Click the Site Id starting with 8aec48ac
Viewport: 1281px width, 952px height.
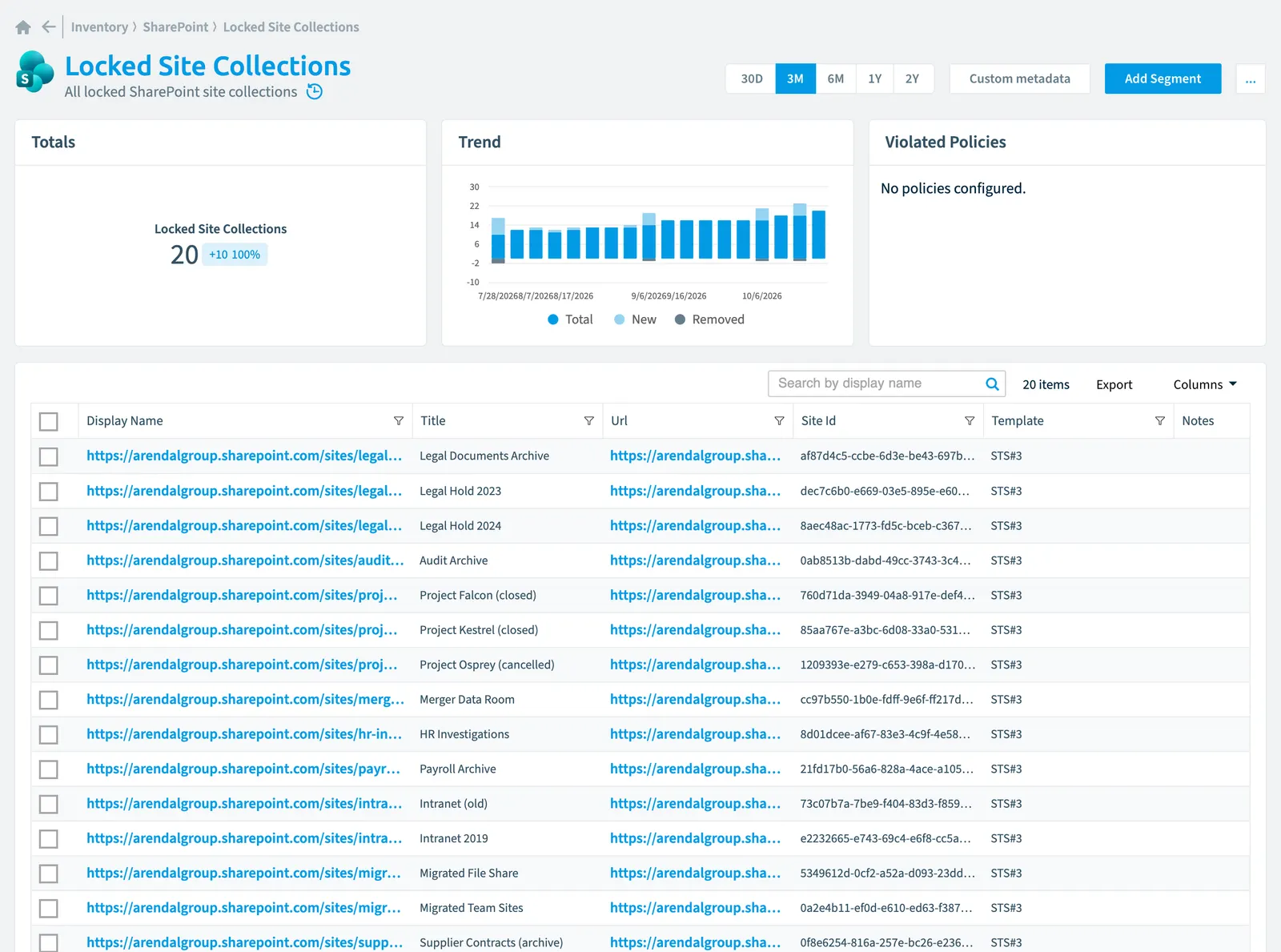click(885, 526)
